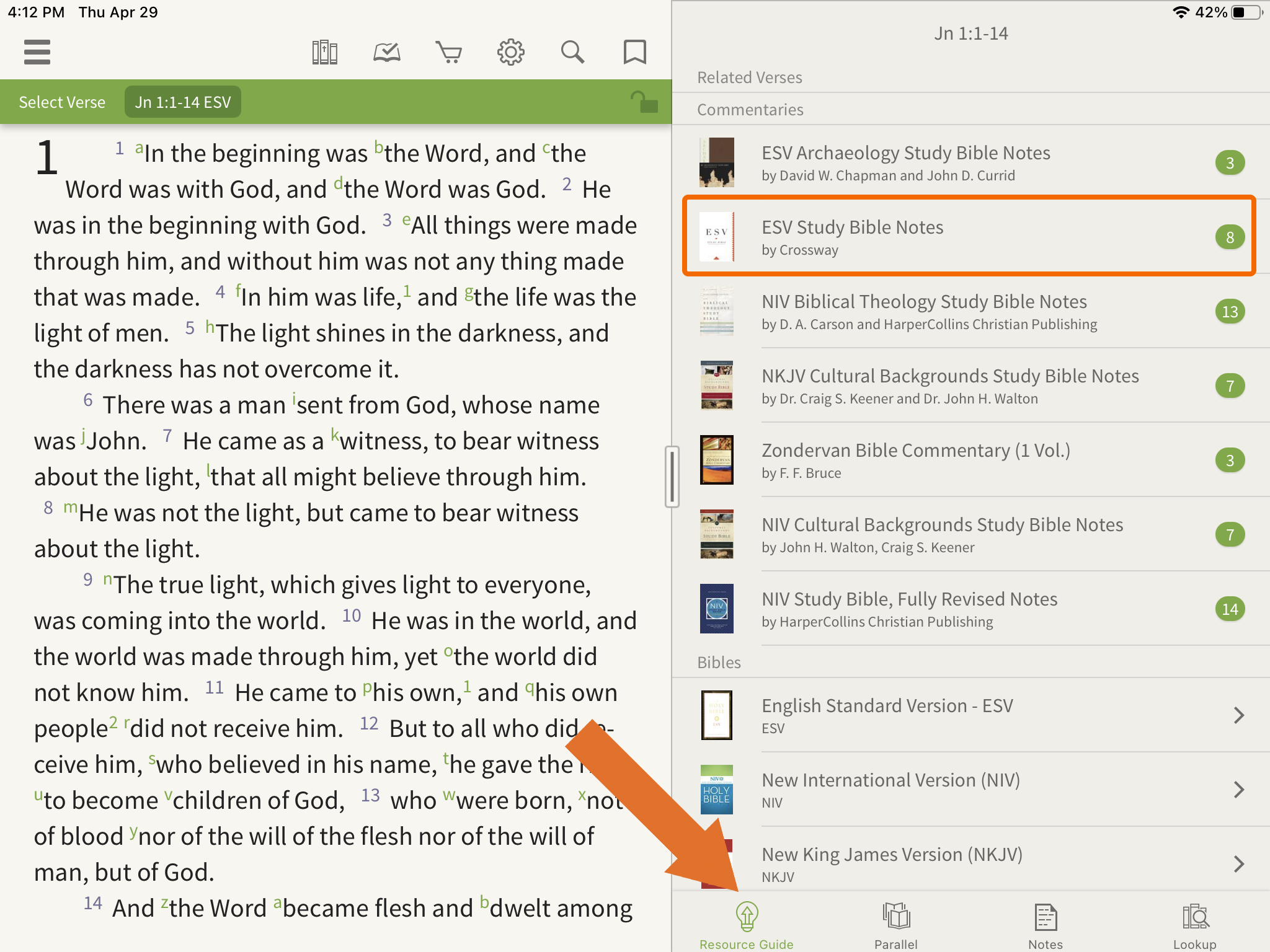The height and width of the screenshot is (952, 1270).
Task: Open the Library books icon
Action: pos(324,52)
